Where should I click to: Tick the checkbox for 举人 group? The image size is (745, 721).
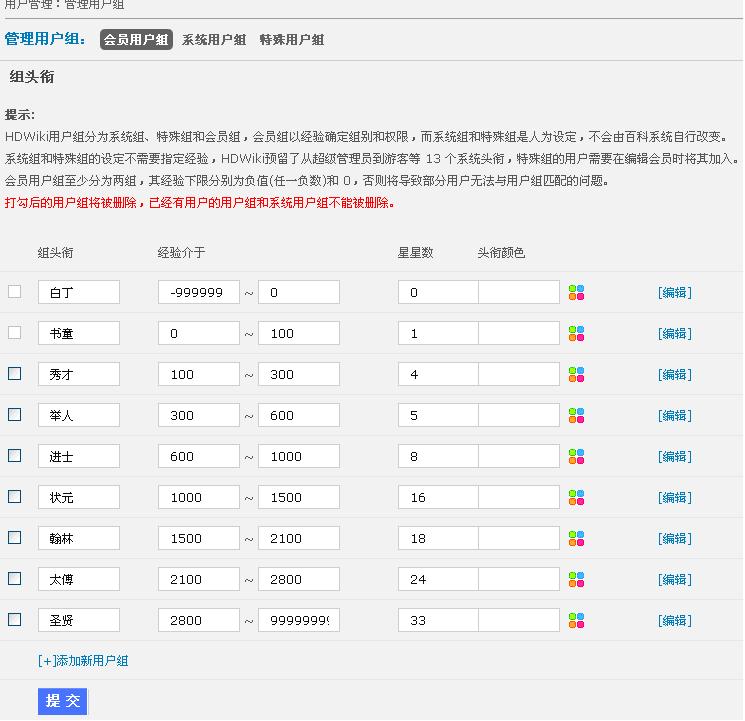pyautogui.click(x=15, y=414)
